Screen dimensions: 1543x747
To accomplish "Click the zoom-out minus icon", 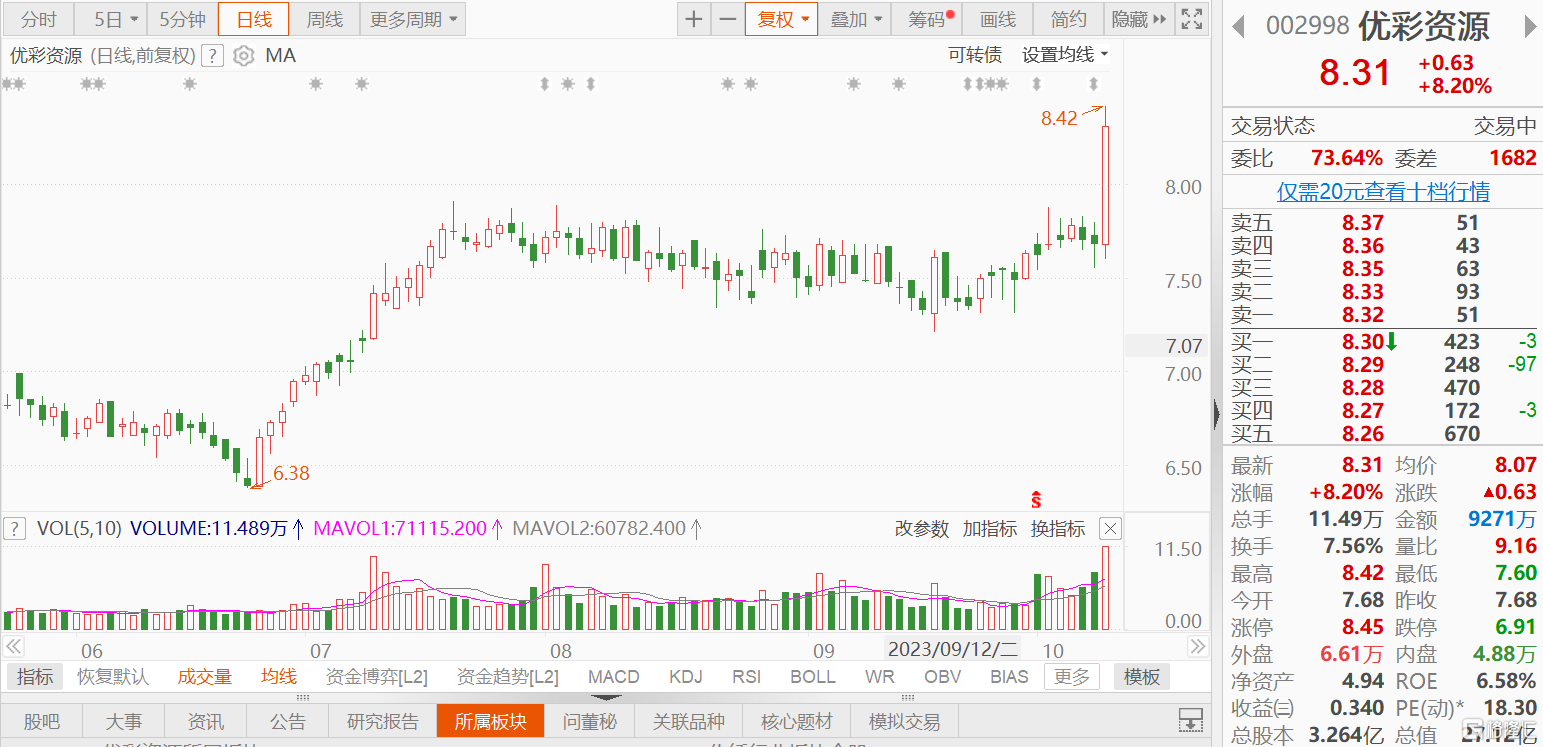I will point(728,19).
